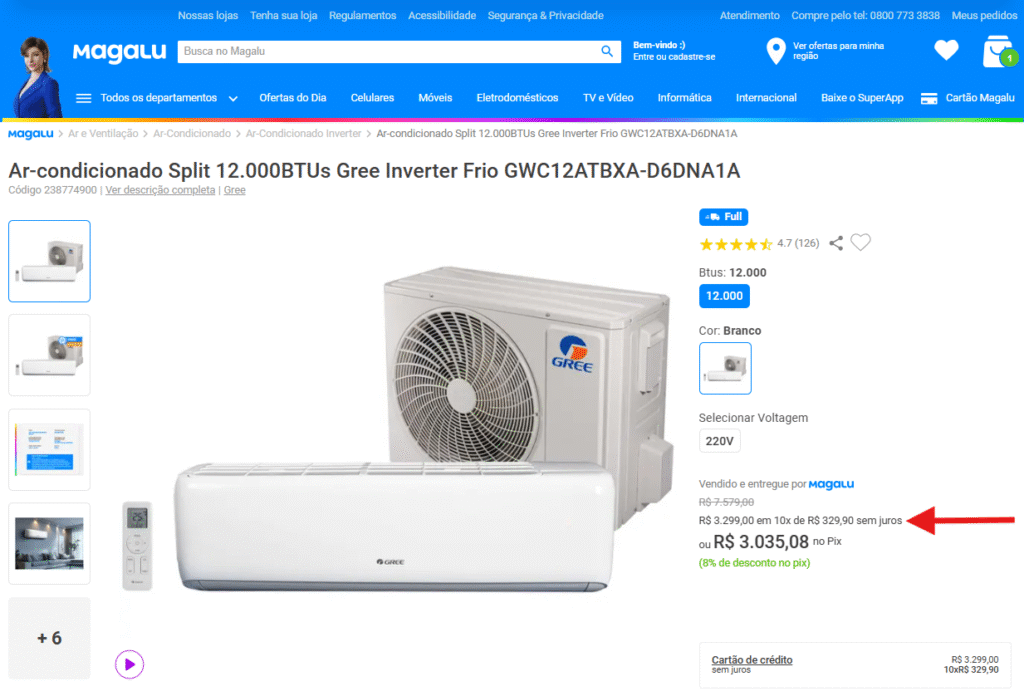
Task: Open Ar-Condicionado Inverter breadcrumb
Action: (303, 133)
